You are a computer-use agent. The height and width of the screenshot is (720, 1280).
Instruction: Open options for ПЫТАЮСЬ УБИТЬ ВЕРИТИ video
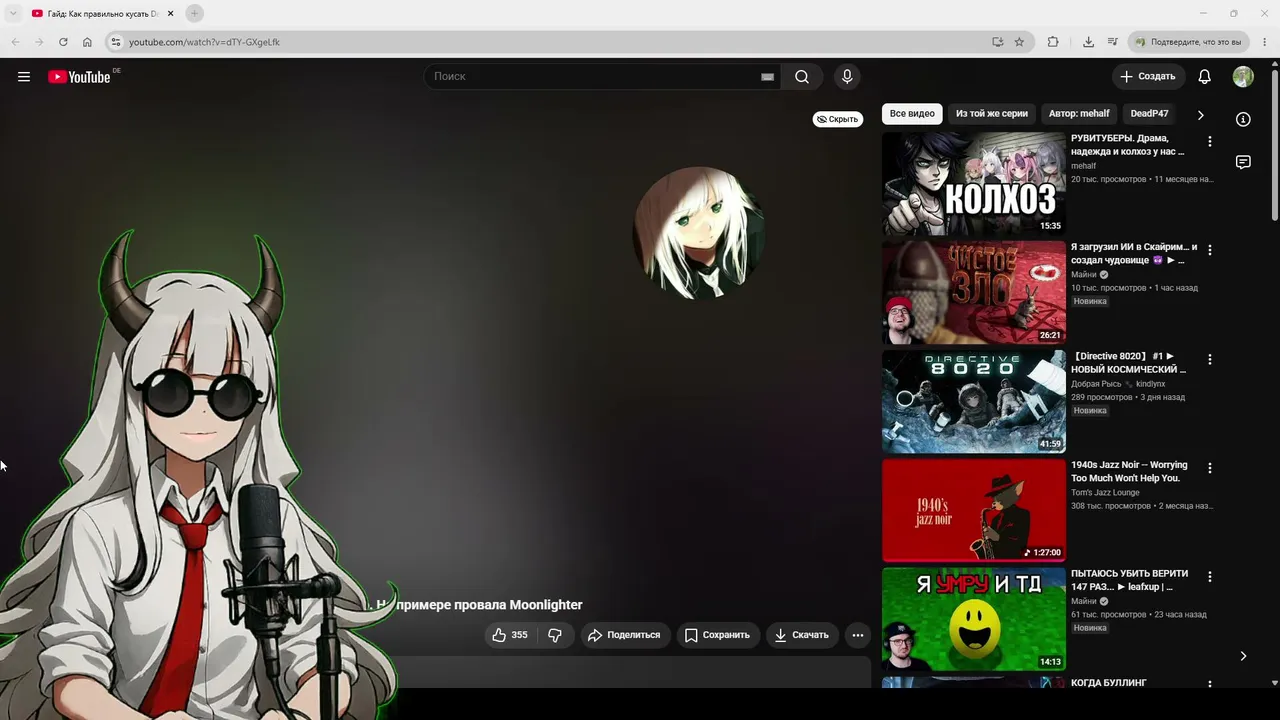(x=1209, y=577)
